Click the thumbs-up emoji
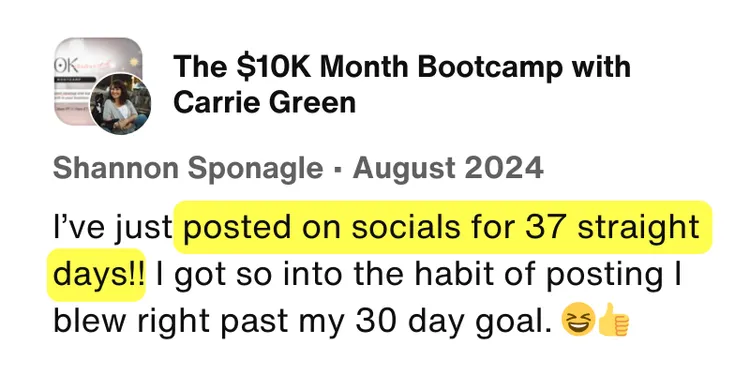750x375 pixels. (x=613, y=319)
